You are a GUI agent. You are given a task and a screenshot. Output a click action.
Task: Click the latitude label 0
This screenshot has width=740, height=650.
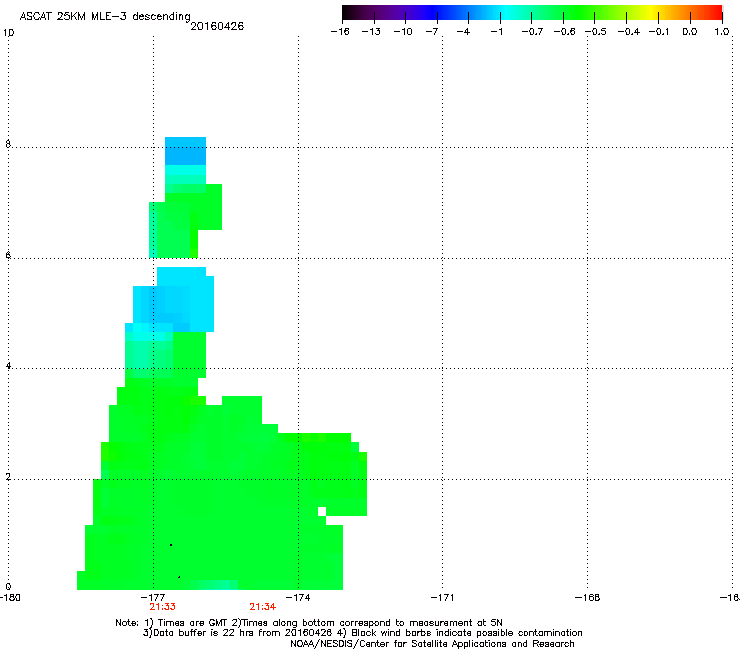pyautogui.click(x=8, y=587)
